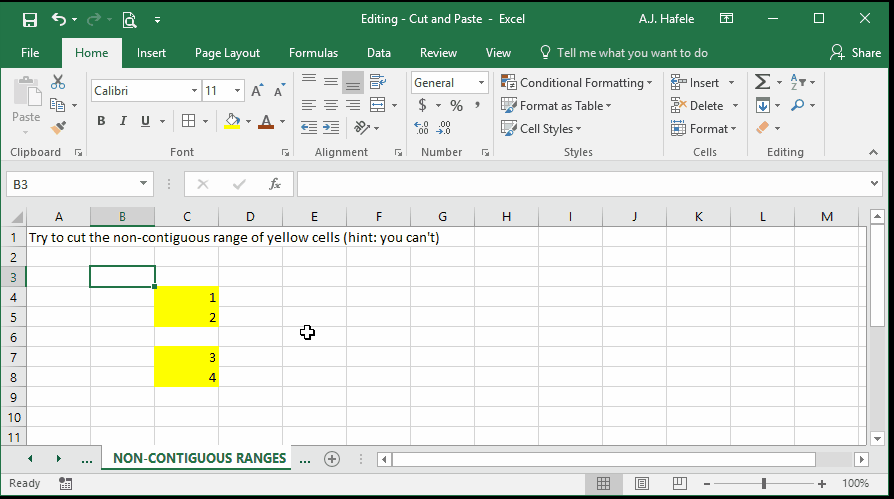Switch to the Page Layout tab

tap(227, 53)
